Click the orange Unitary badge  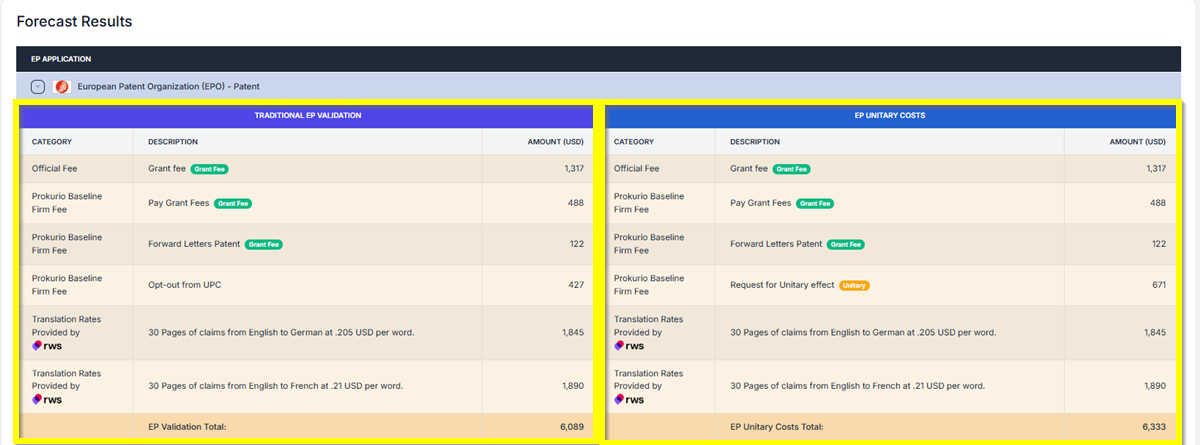click(x=853, y=285)
